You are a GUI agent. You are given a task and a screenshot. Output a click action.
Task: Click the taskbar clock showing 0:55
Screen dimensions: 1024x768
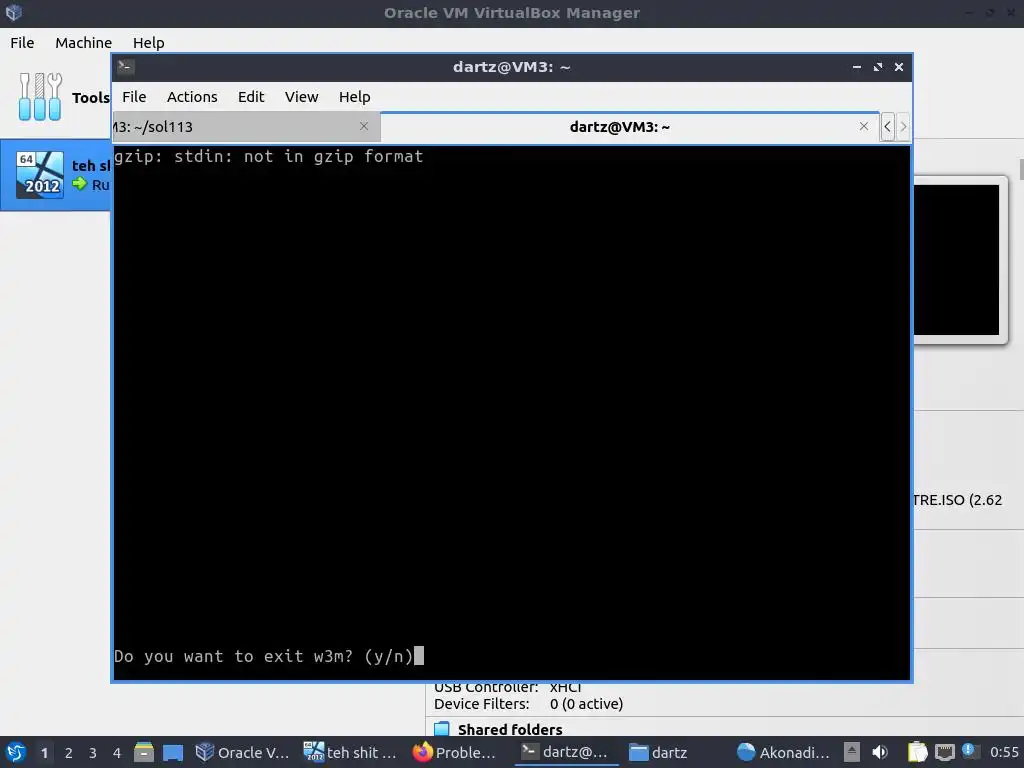(1004, 752)
